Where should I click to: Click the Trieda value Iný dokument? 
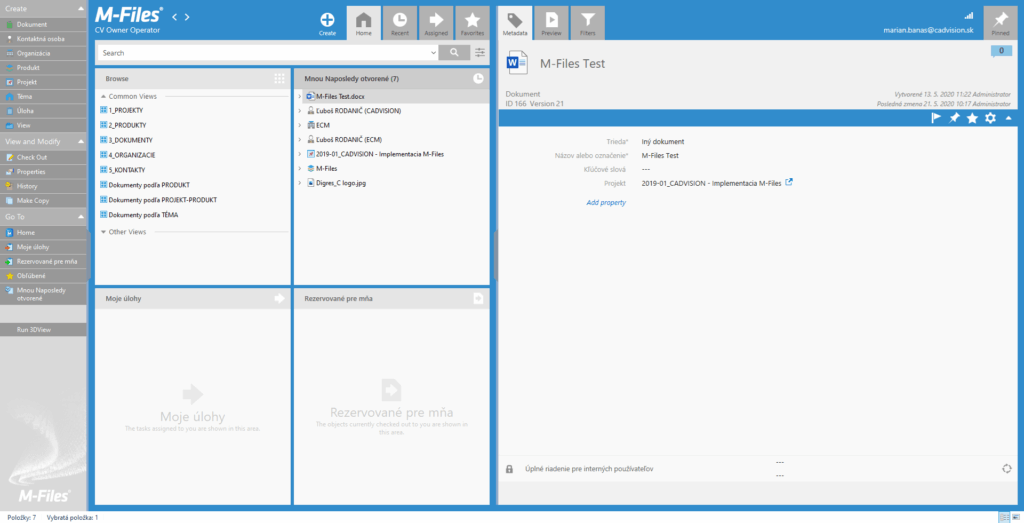point(663,141)
